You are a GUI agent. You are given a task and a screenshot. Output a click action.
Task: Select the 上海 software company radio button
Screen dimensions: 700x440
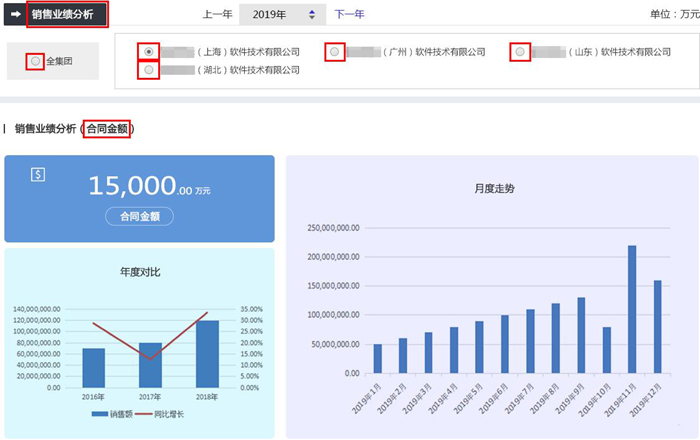click(x=149, y=51)
